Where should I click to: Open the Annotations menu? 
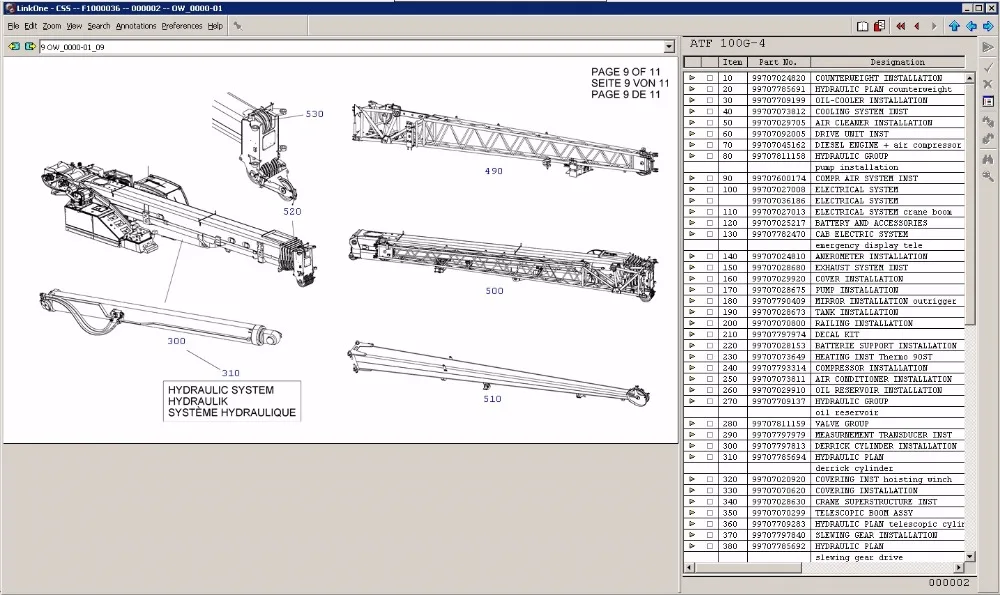pyautogui.click(x=136, y=26)
